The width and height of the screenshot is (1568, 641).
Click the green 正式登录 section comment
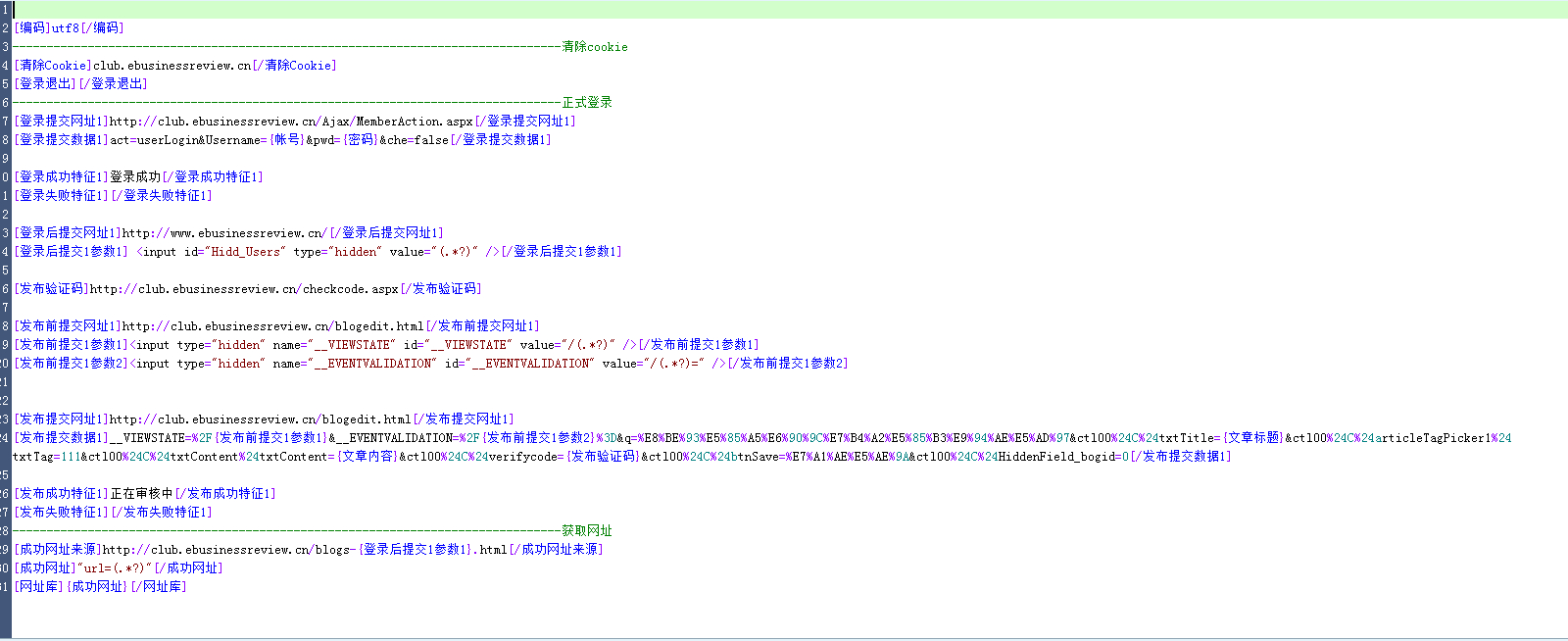pyautogui.click(x=586, y=103)
